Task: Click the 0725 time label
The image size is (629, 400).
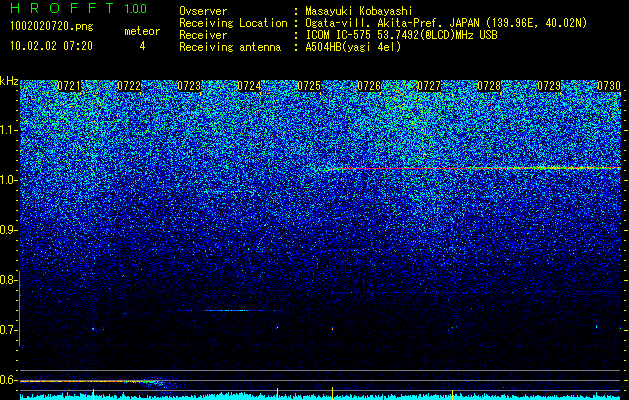Action: [x=309, y=86]
